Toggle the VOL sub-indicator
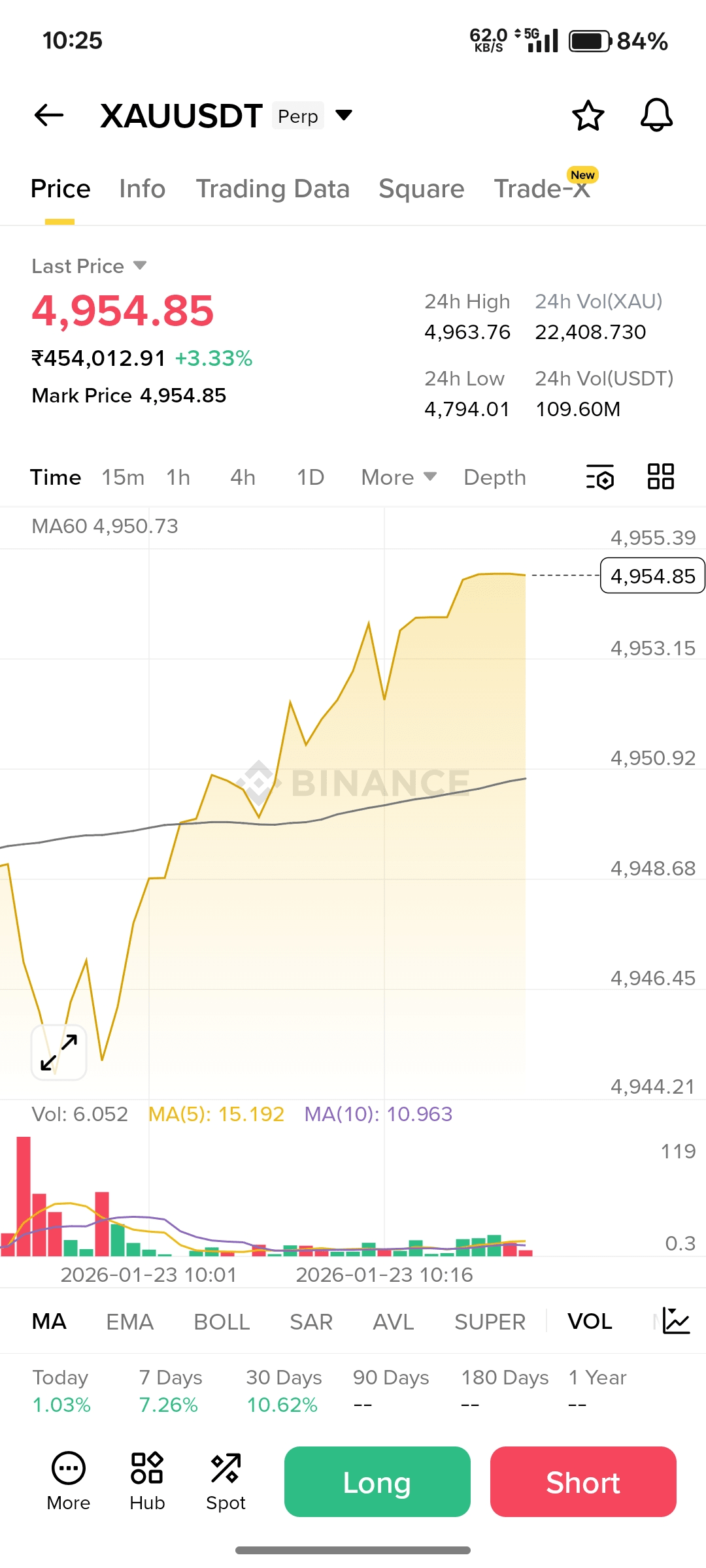706x1568 pixels. coord(590,1322)
